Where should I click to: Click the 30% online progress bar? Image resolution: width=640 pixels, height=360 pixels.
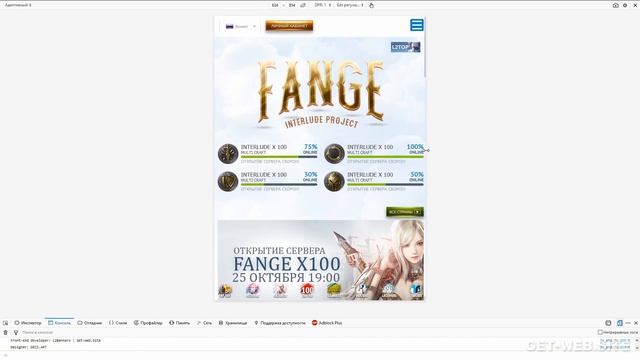click(279, 184)
